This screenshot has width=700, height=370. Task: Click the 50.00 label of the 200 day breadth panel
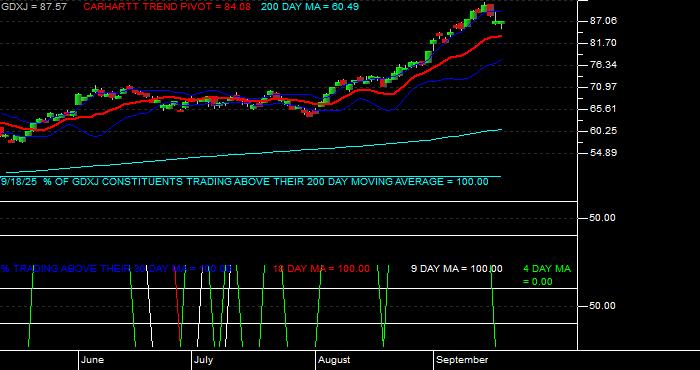click(x=603, y=218)
